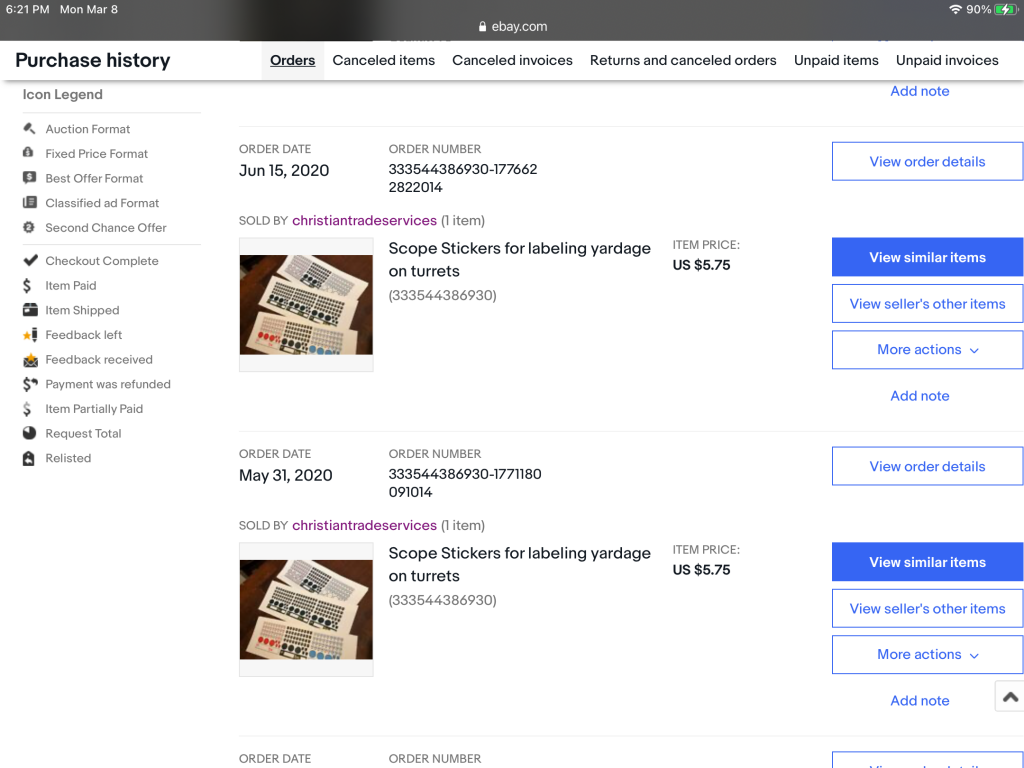Click the Item Paid dollar icon
This screenshot has height=768, width=1024.
tap(27, 285)
